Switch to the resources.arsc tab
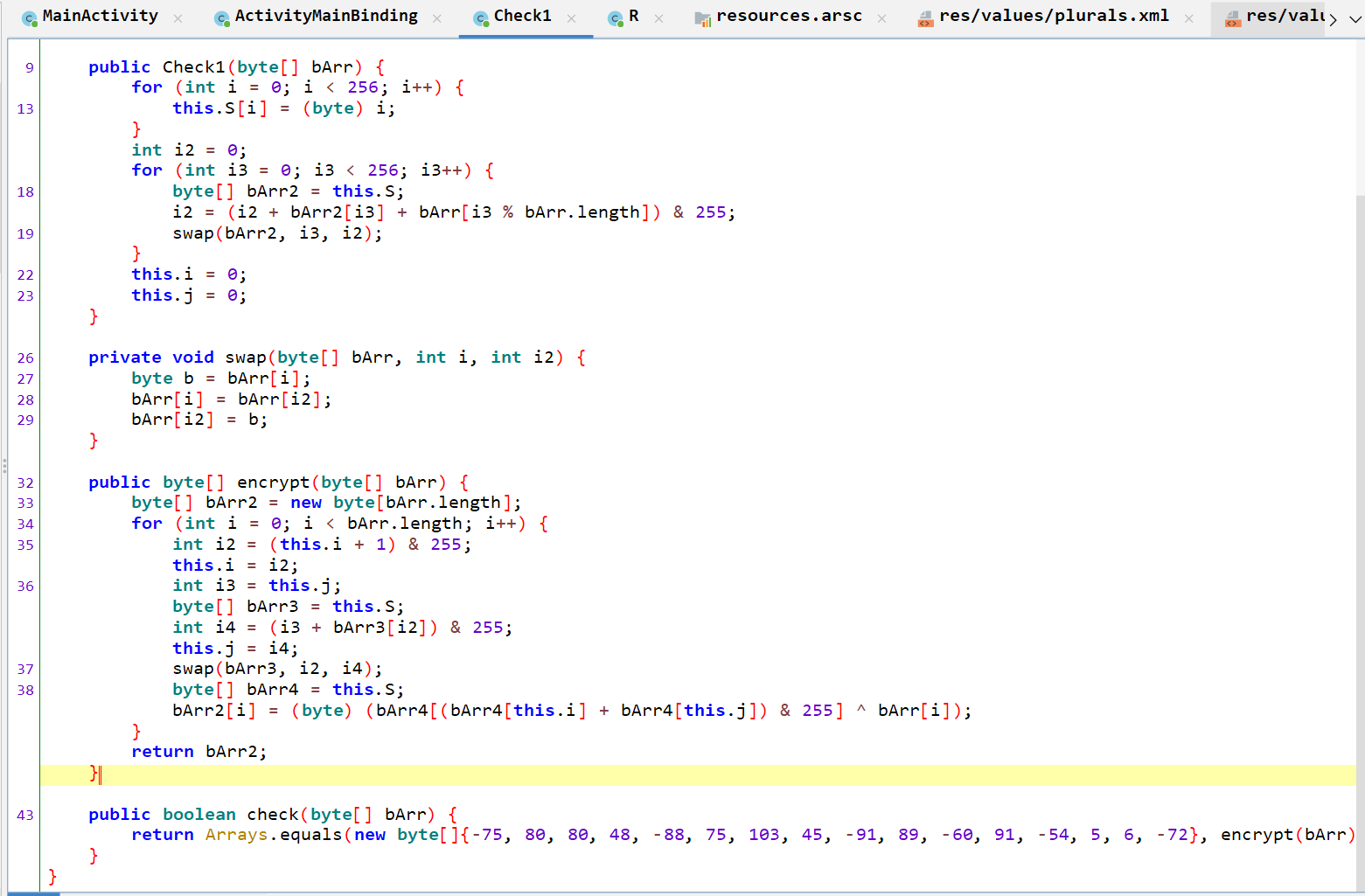The height and width of the screenshot is (896, 1365). (x=789, y=17)
